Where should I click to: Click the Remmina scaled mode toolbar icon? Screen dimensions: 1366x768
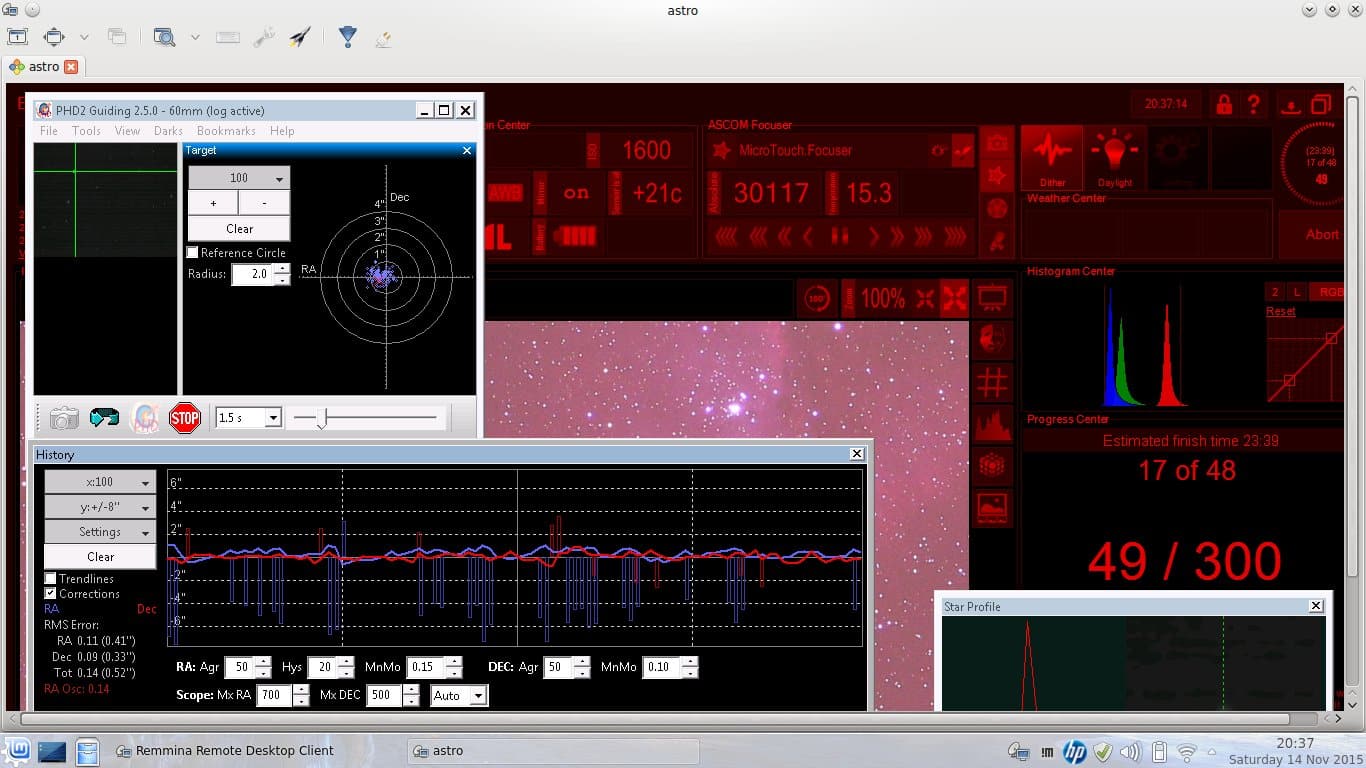[18, 37]
